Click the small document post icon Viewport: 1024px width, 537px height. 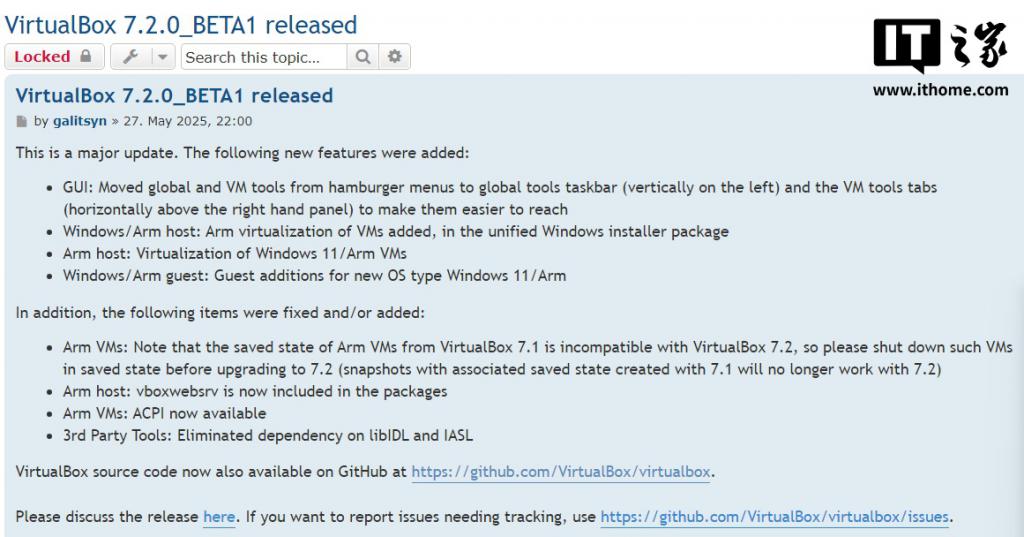tap(22, 122)
